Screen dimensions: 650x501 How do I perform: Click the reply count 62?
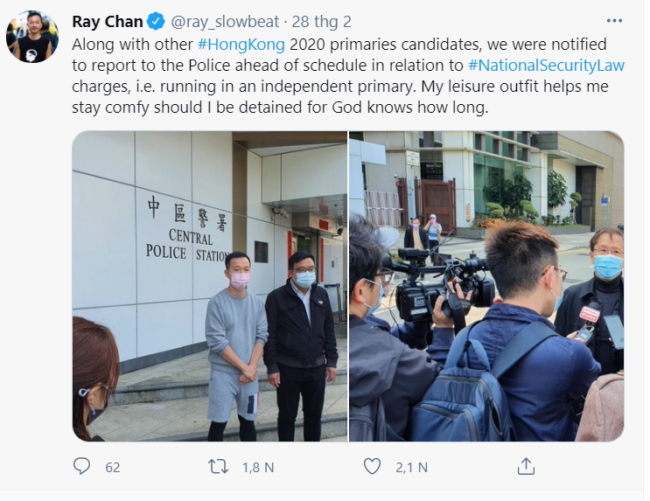click(x=113, y=467)
